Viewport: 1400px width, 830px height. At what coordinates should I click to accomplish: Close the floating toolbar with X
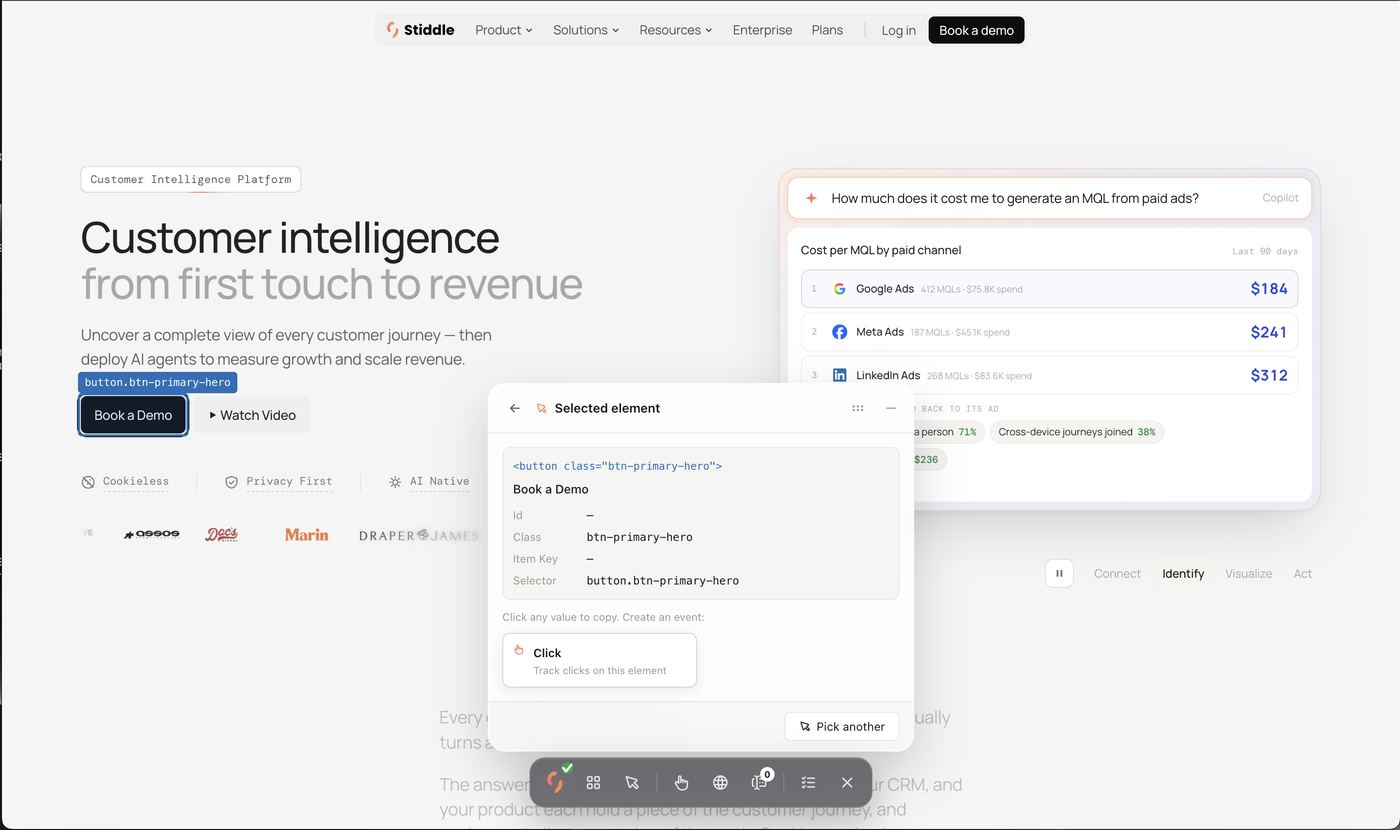click(x=847, y=783)
